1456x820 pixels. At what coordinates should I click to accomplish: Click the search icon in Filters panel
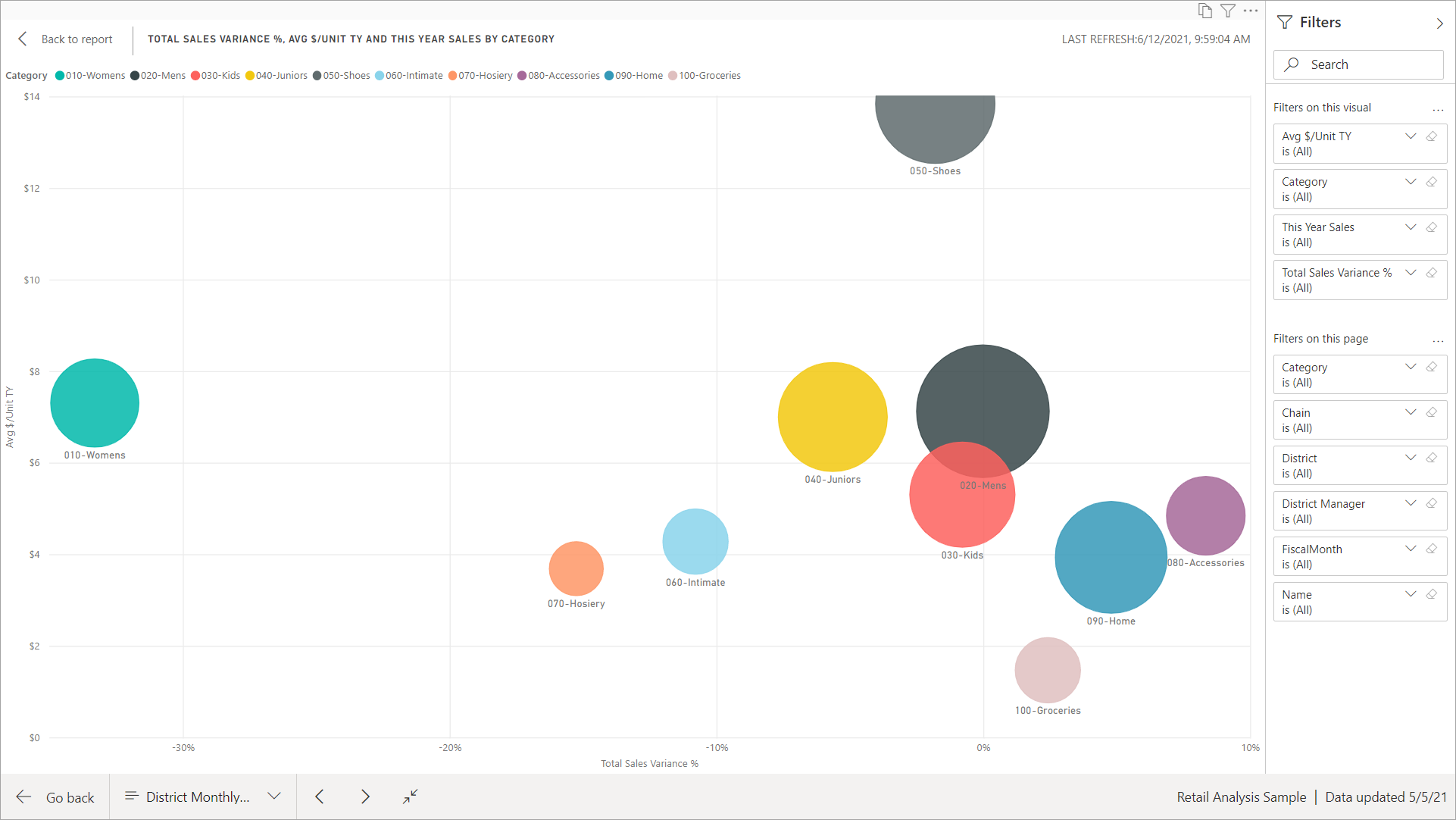[1293, 64]
